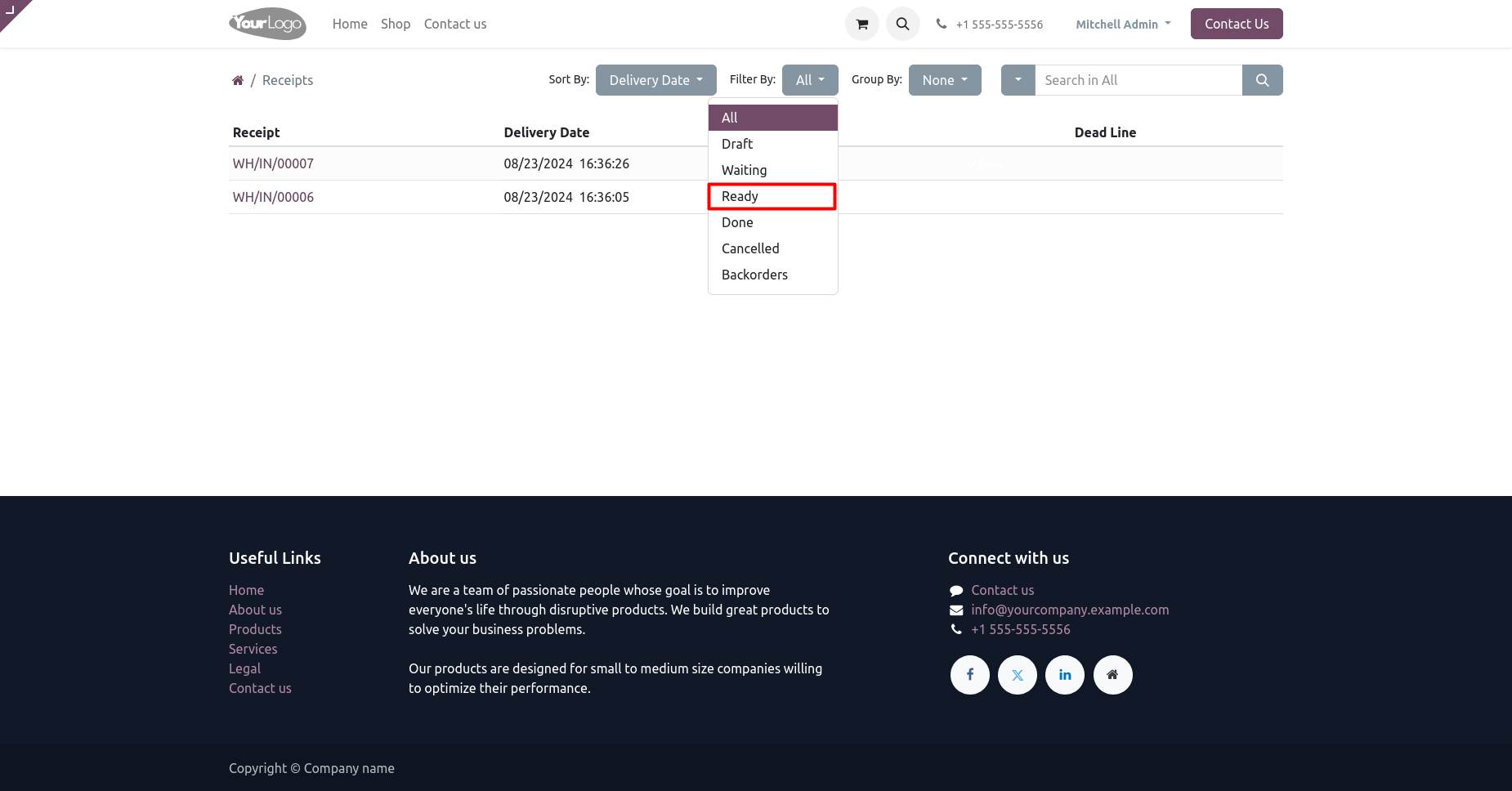Open the footer Legal link
The image size is (1512, 791).
point(244,668)
